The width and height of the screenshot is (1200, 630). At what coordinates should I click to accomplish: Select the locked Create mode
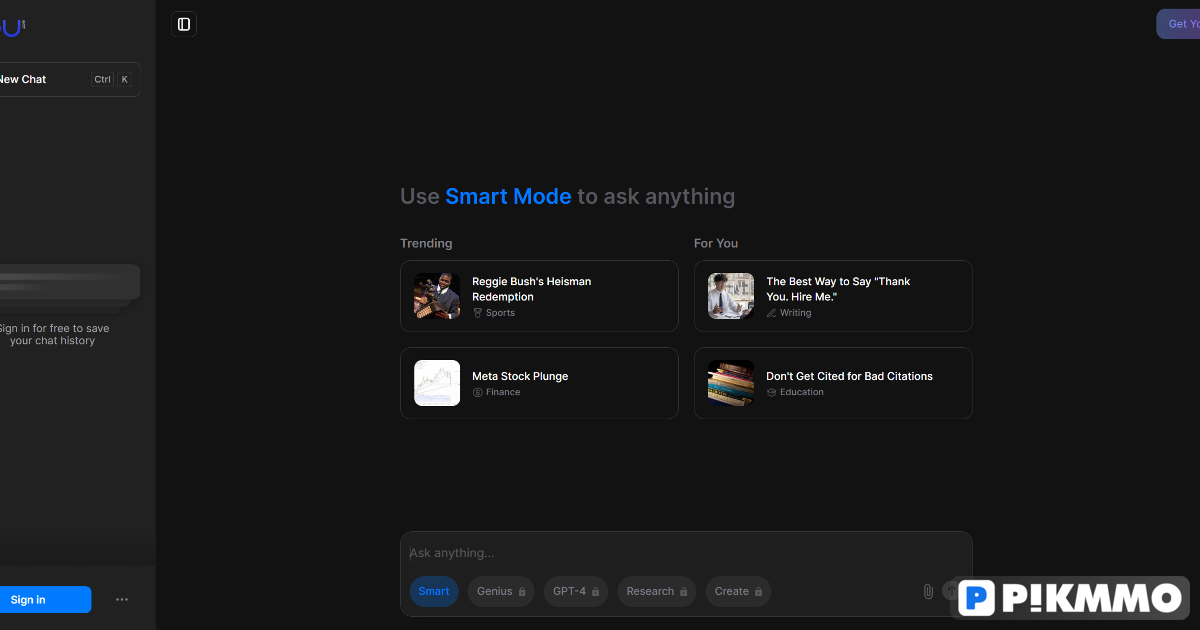point(738,591)
